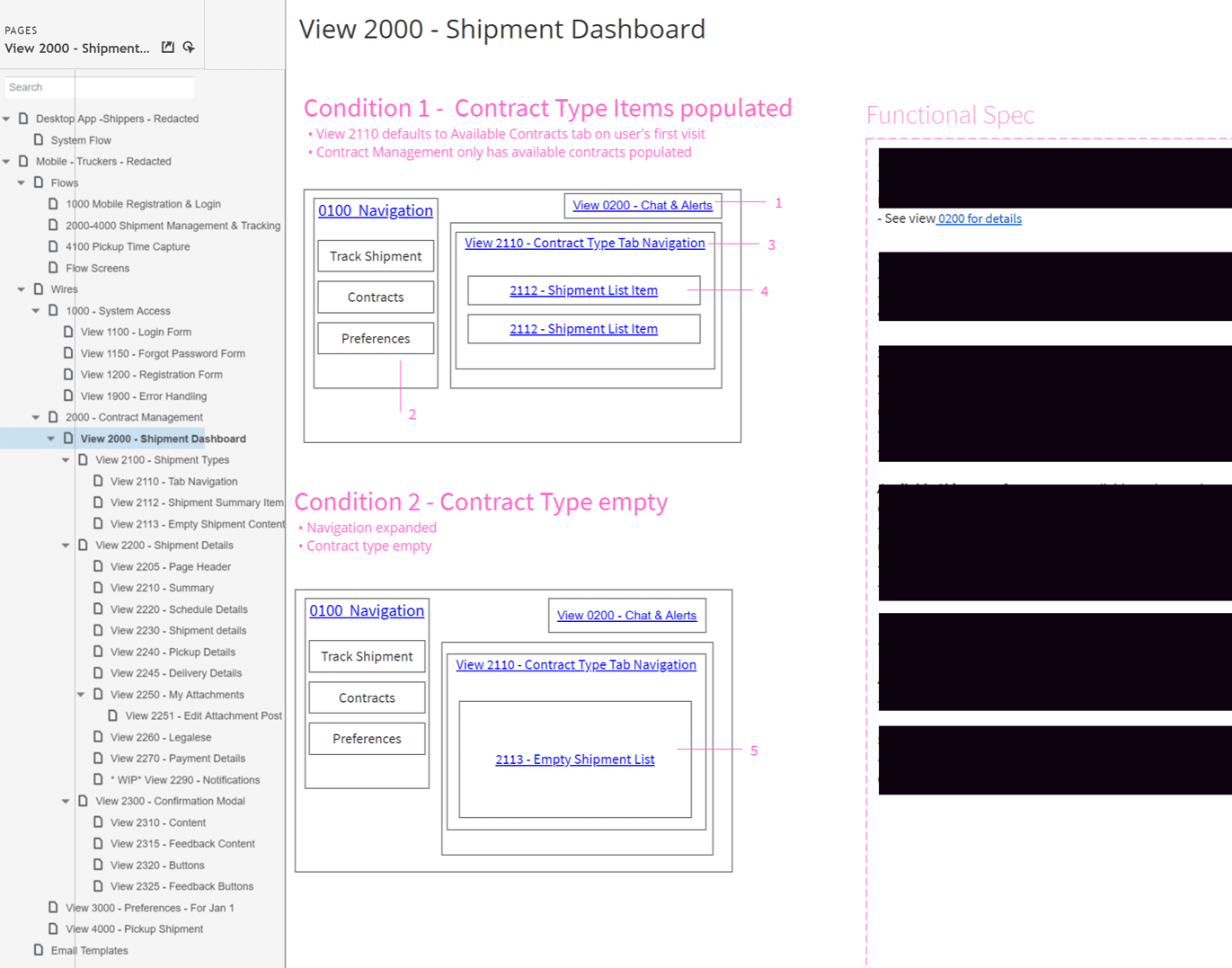1232x968 pixels.
Task: Open View 2320 - Buttons page
Action: pyautogui.click(x=157, y=866)
